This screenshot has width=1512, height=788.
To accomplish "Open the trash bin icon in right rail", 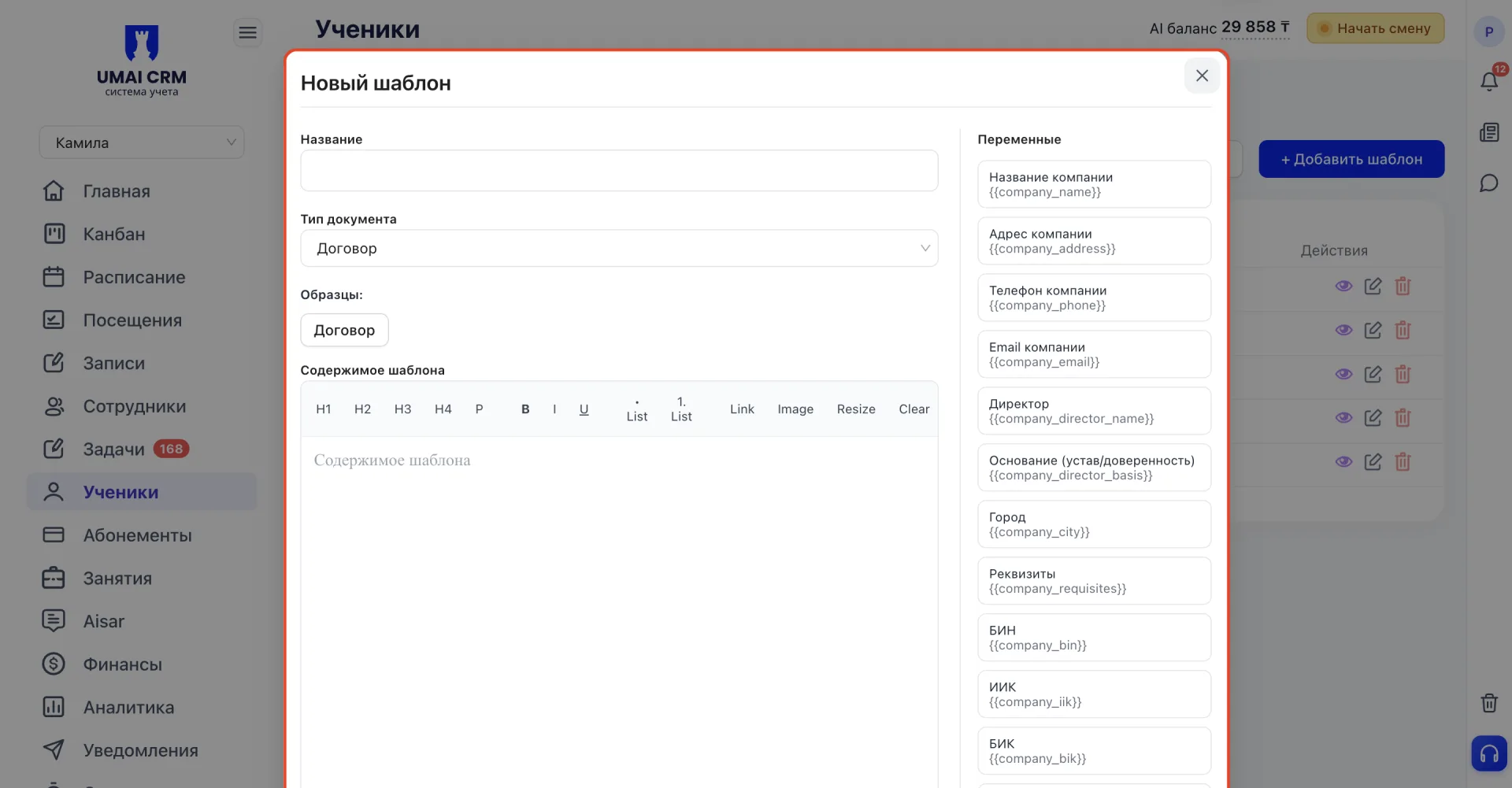I will (x=1489, y=703).
